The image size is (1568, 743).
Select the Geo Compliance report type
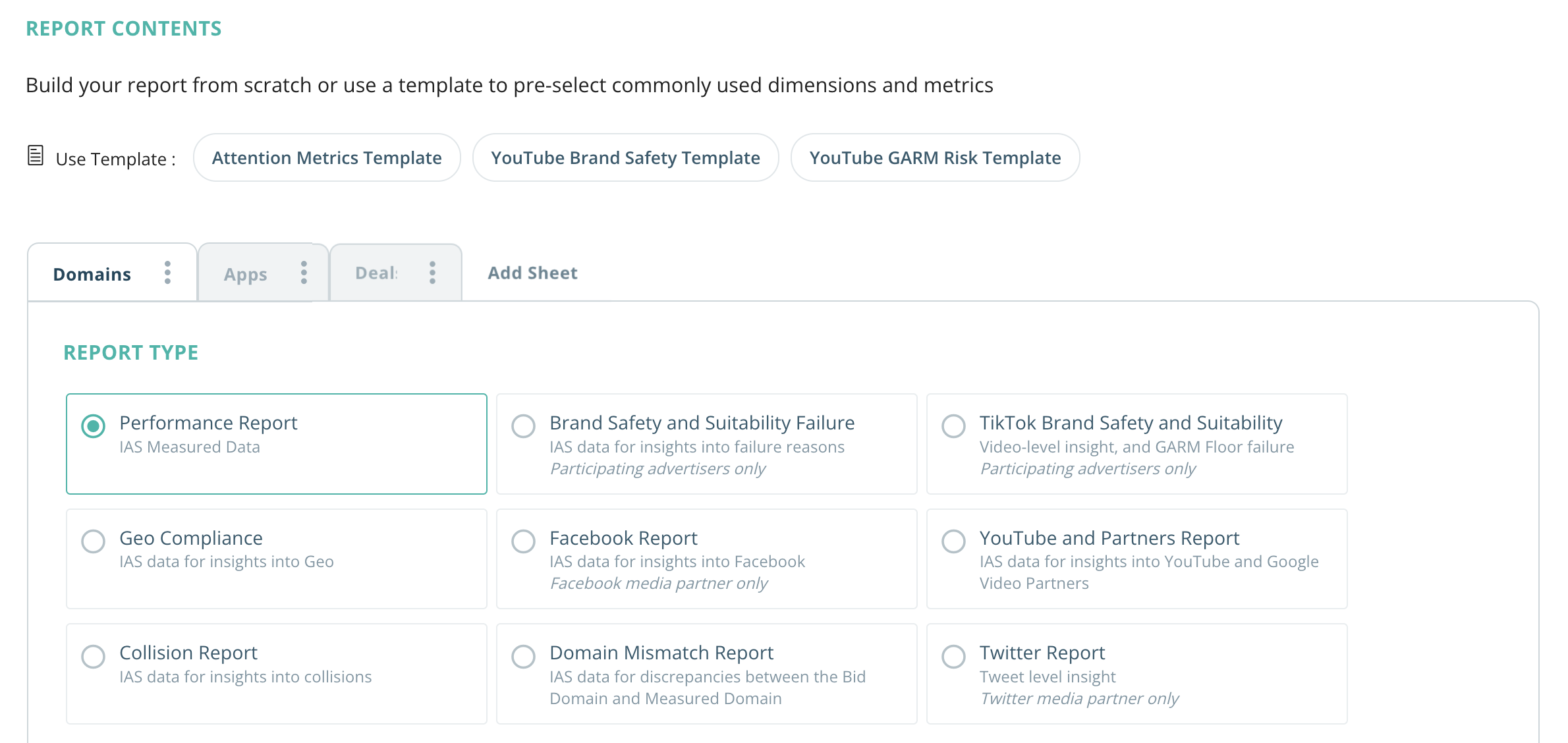tap(93, 541)
